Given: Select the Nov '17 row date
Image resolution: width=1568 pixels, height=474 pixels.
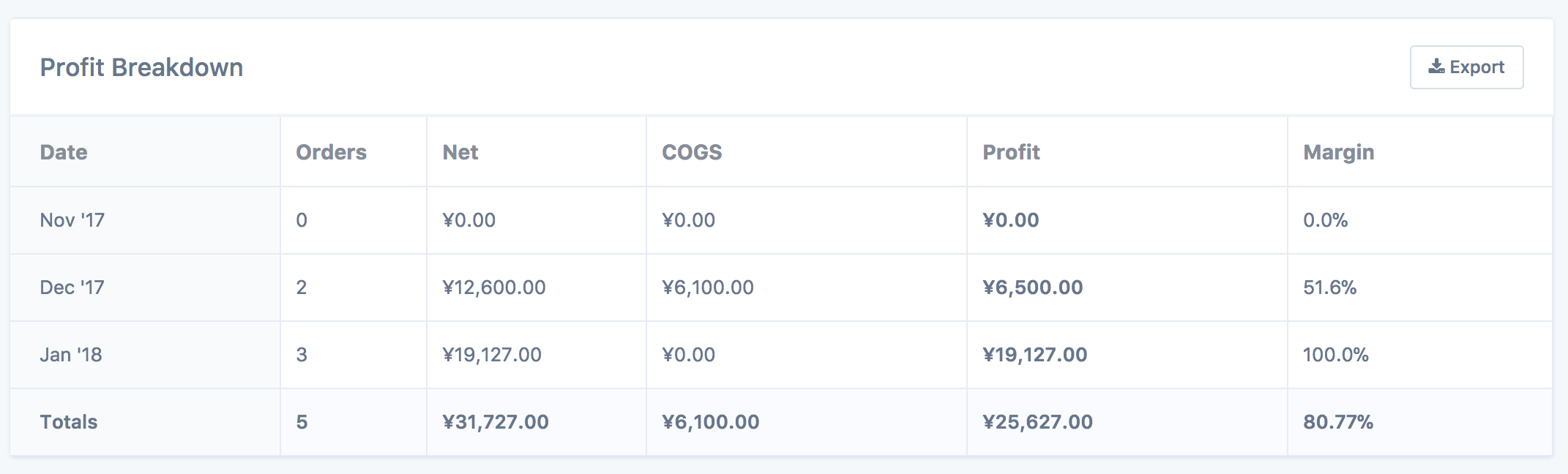Looking at the screenshot, I should (72, 220).
